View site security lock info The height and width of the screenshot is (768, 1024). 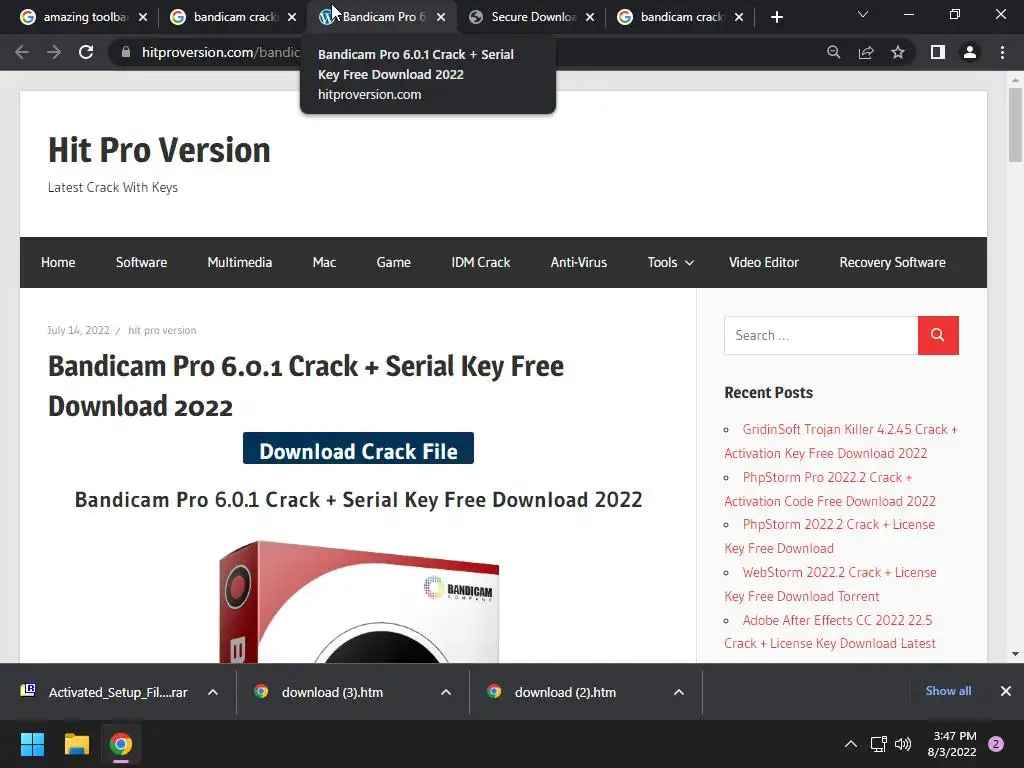pyautogui.click(x=126, y=52)
